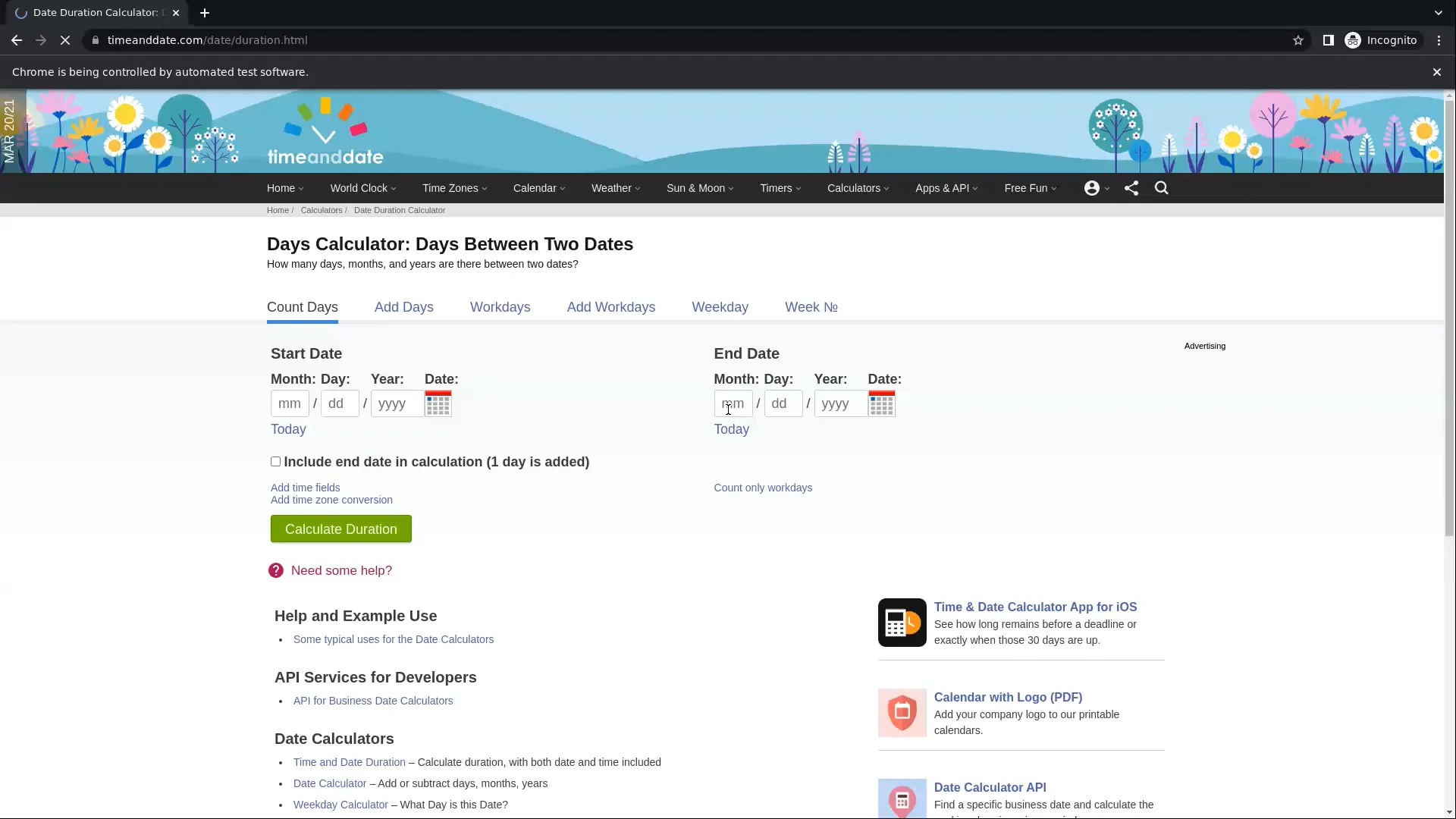Click the page vertical scrollbar
This screenshot has width=1456, height=819.
pyautogui.click(x=1449, y=318)
